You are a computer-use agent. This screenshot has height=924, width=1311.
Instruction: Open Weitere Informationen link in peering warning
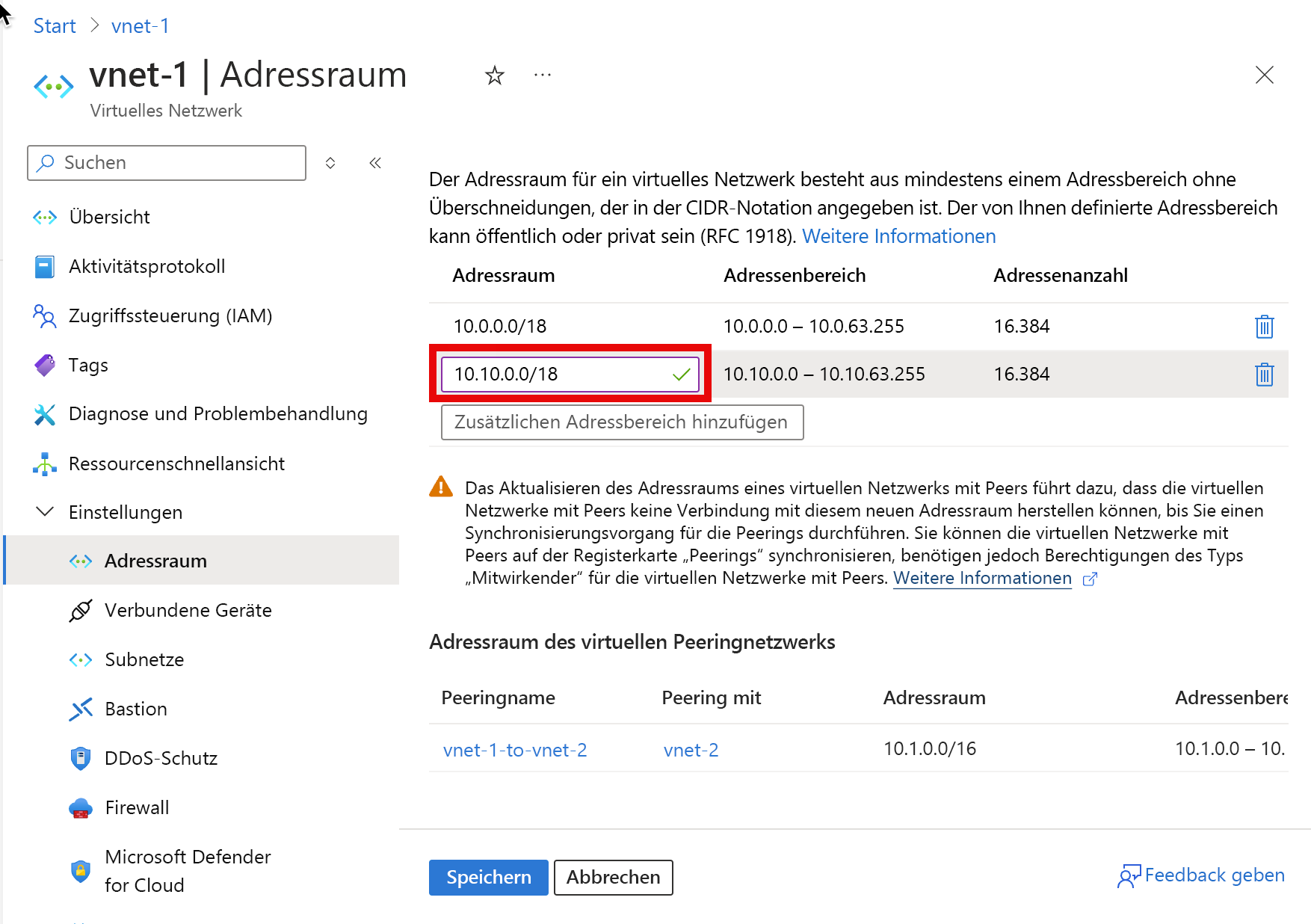[982, 578]
